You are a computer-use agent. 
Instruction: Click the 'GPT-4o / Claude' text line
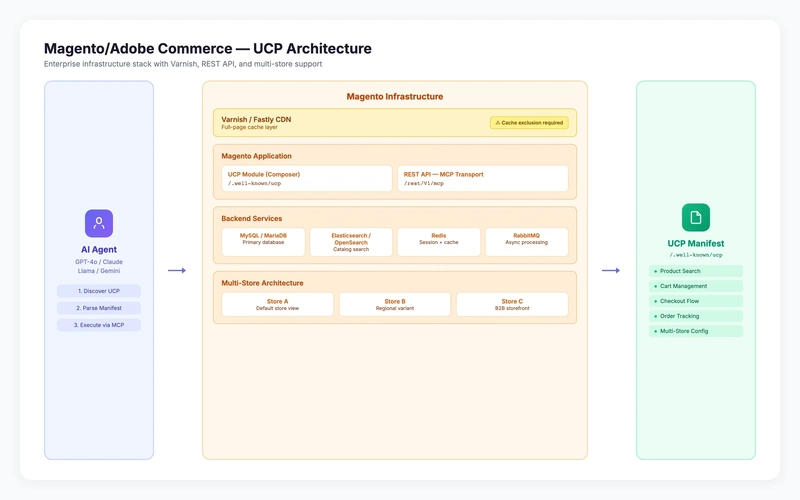(x=99, y=262)
